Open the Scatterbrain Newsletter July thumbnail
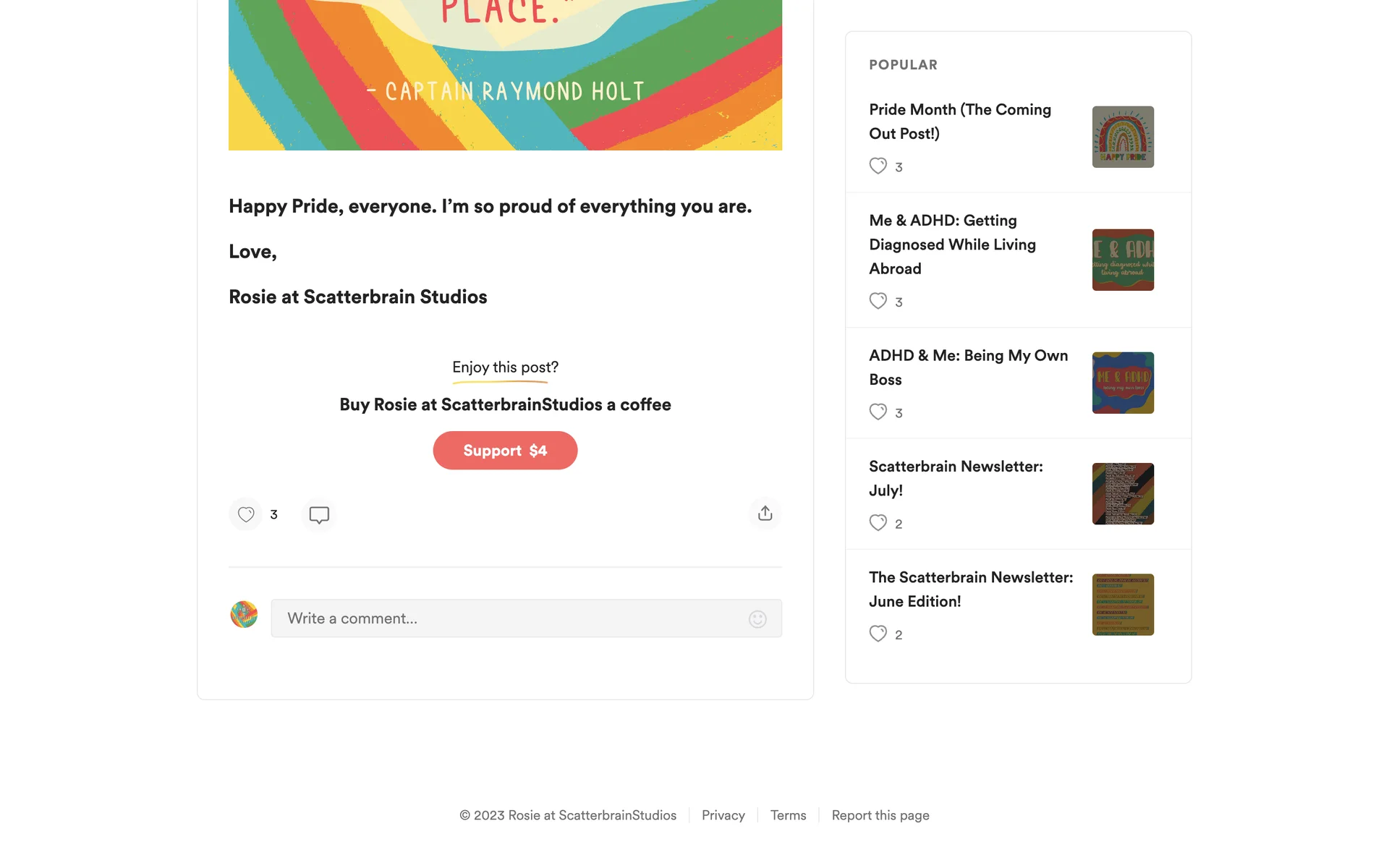The height and width of the screenshot is (868, 1389). pyautogui.click(x=1123, y=494)
